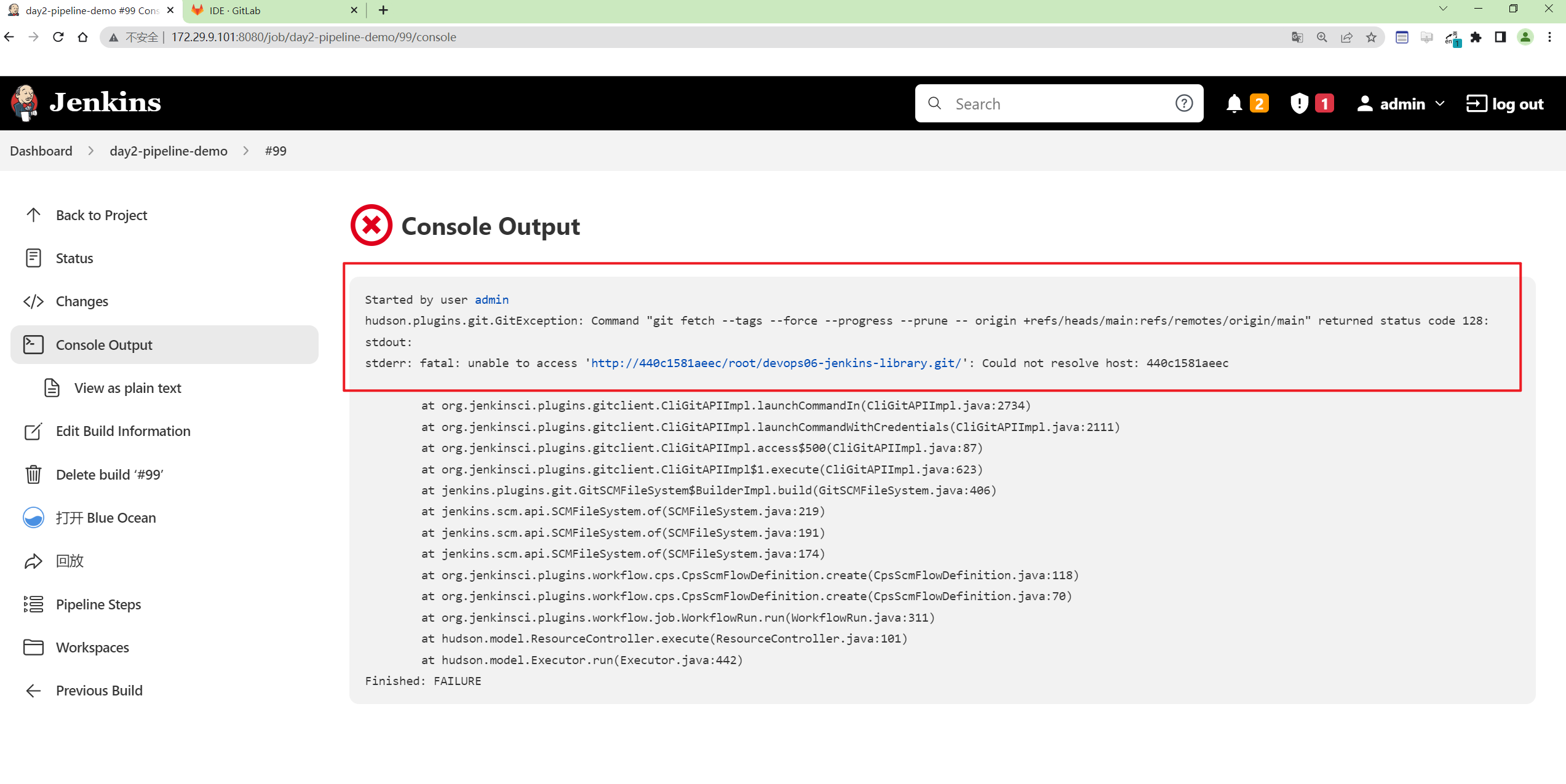
Task: Click the search magnifier icon in Jenkins header
Action: click(935, 103)
